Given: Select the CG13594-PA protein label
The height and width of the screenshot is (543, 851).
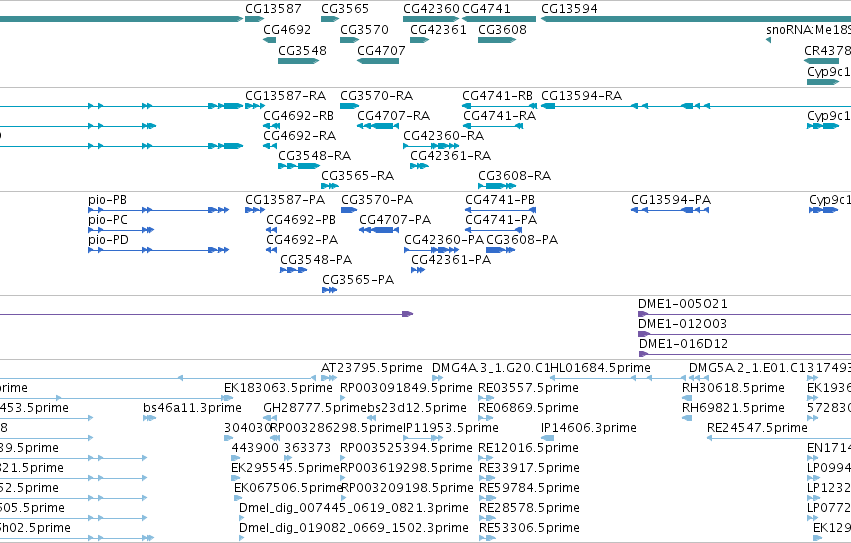Looking at the screenshot, I should tap(671, 200).
